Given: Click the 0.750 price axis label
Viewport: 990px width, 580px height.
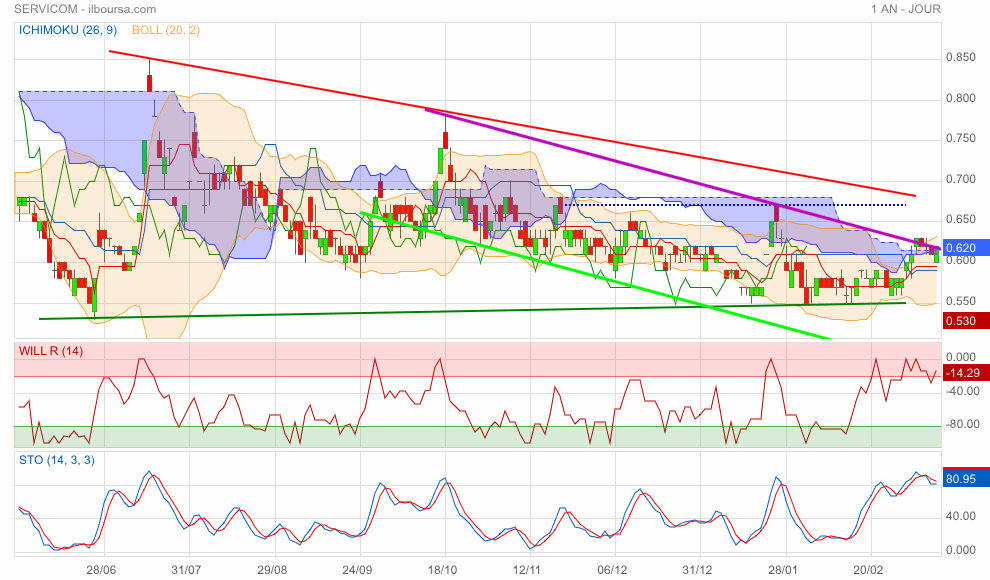Looking at the screenshot, I should pos(960,139).
